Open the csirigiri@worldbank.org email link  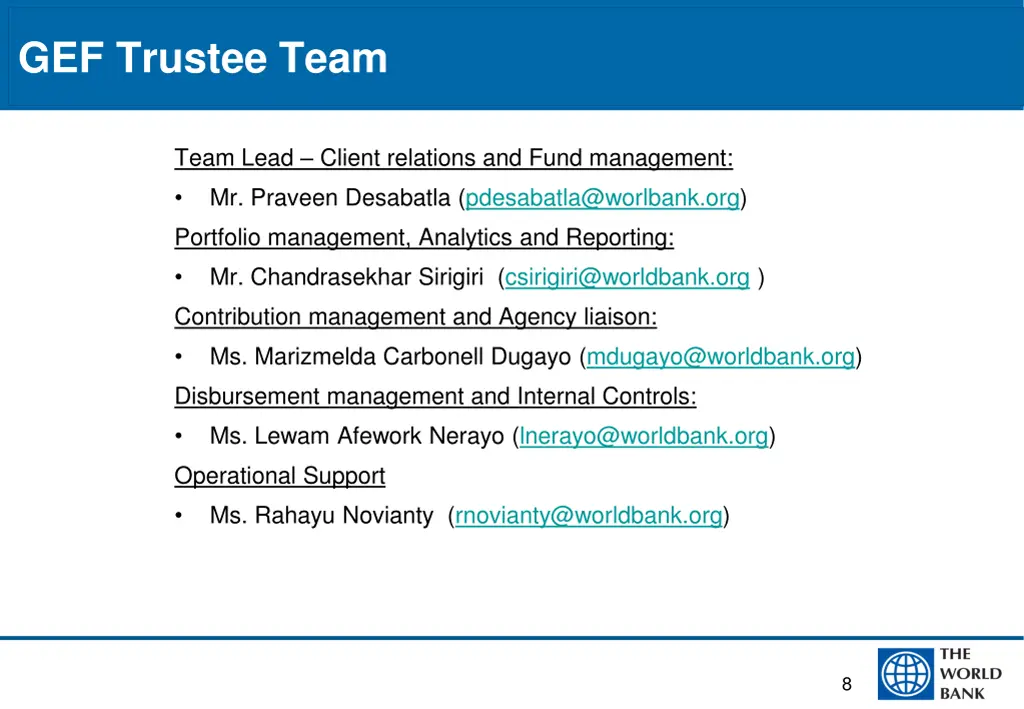coord(628,277)
